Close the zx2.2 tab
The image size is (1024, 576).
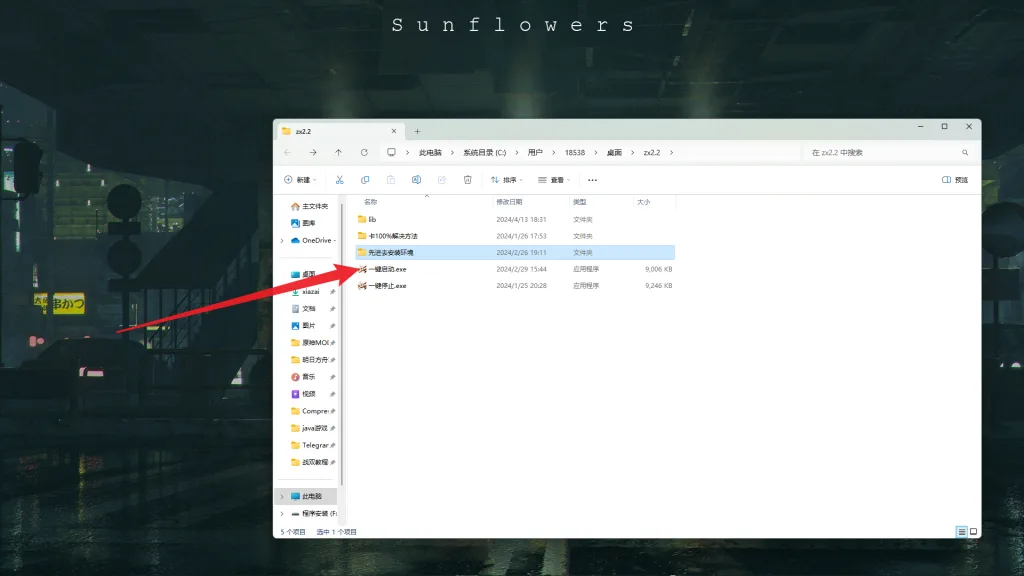394,131
